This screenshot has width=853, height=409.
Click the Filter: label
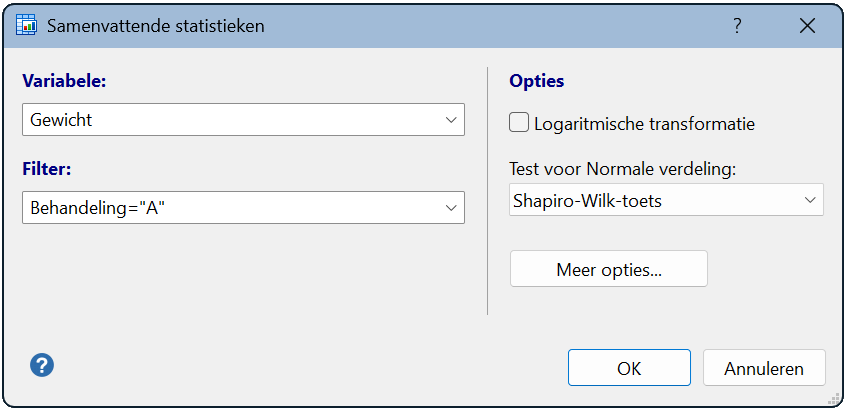47,169
